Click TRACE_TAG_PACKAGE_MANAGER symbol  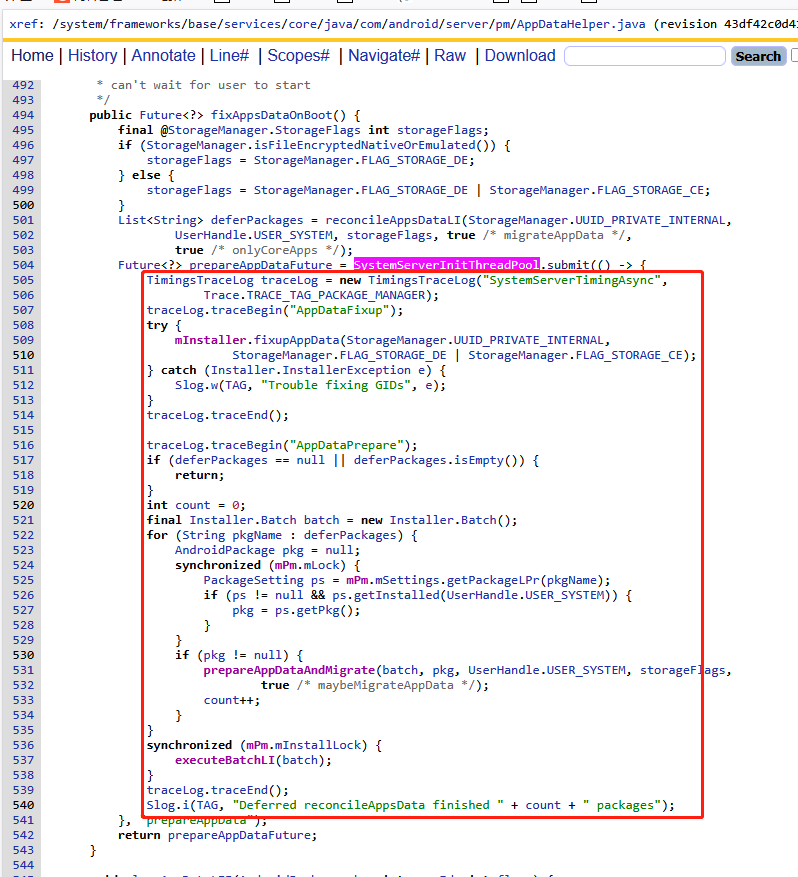tap(336, 295)
